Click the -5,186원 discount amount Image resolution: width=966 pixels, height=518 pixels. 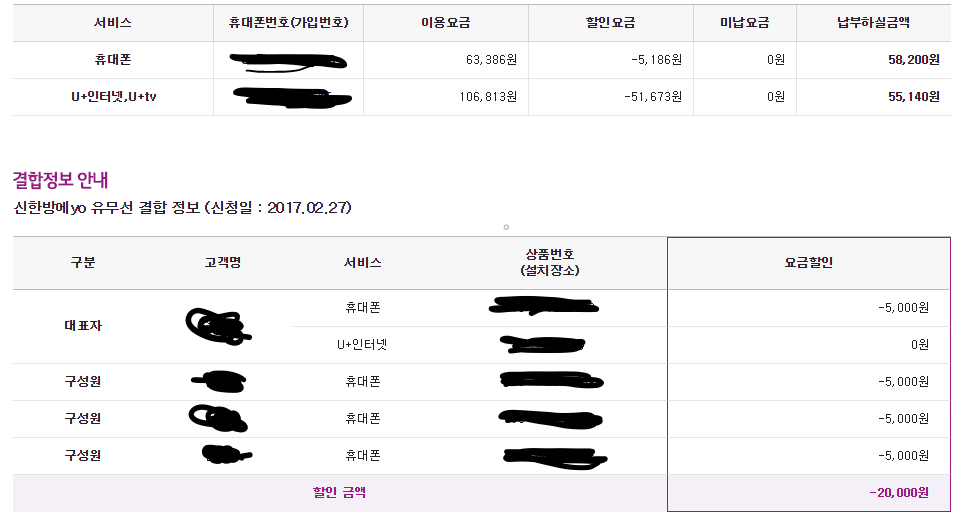click(x=656, y=60)
